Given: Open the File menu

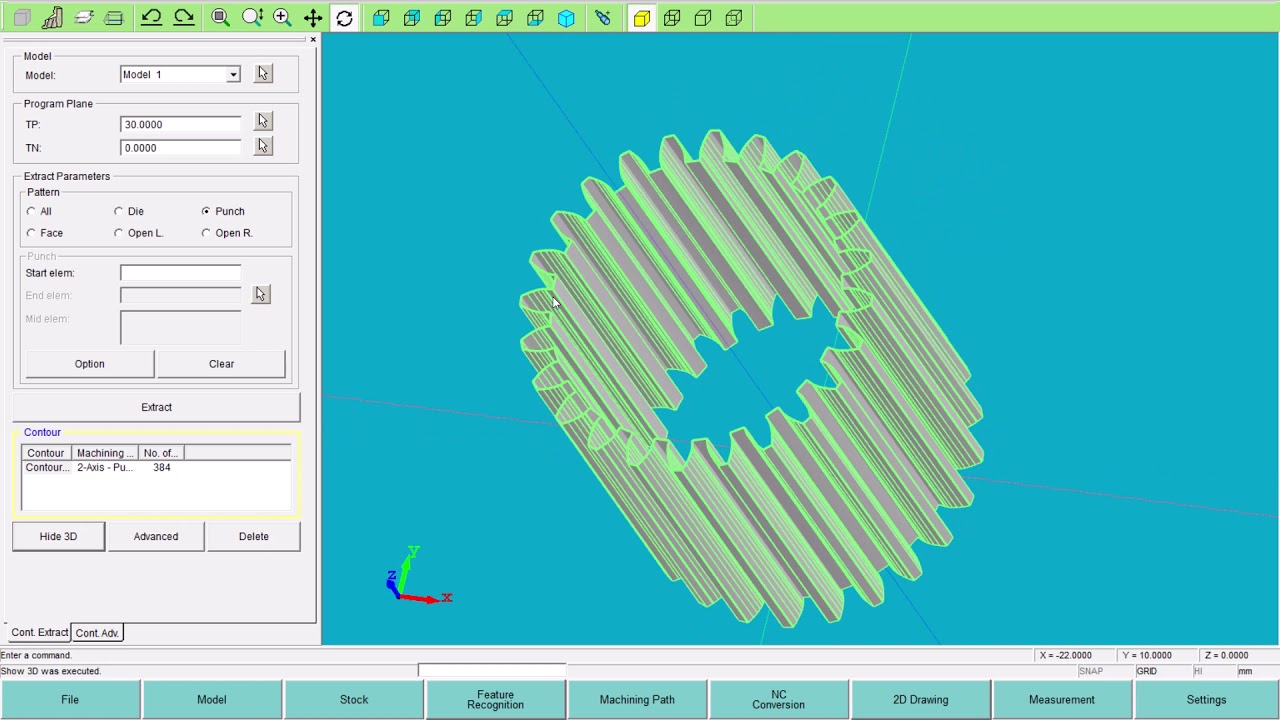Looking at the screenshot, I should tap(70, 700).
